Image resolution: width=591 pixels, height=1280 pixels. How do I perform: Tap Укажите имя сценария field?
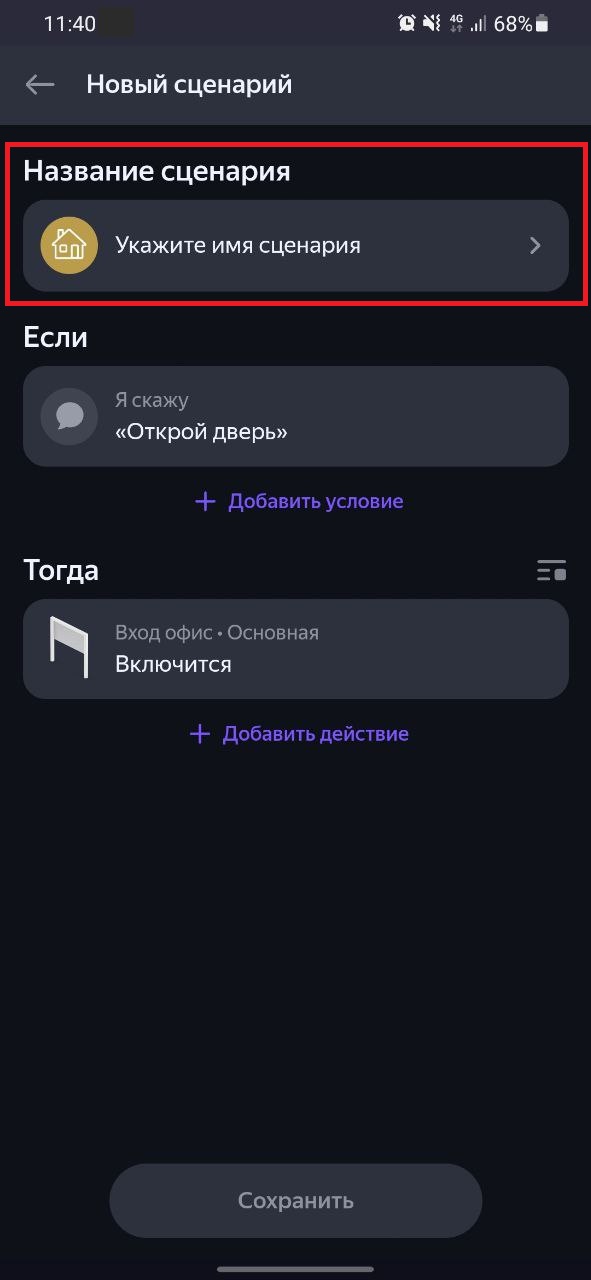(296, 245)
